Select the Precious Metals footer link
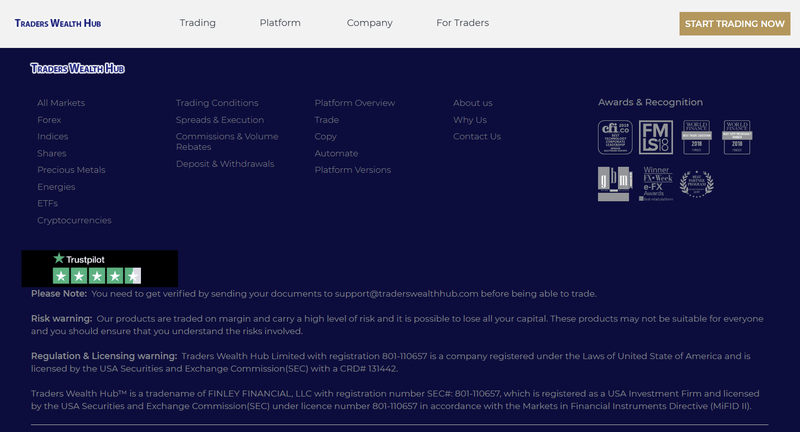 (71, 170)
